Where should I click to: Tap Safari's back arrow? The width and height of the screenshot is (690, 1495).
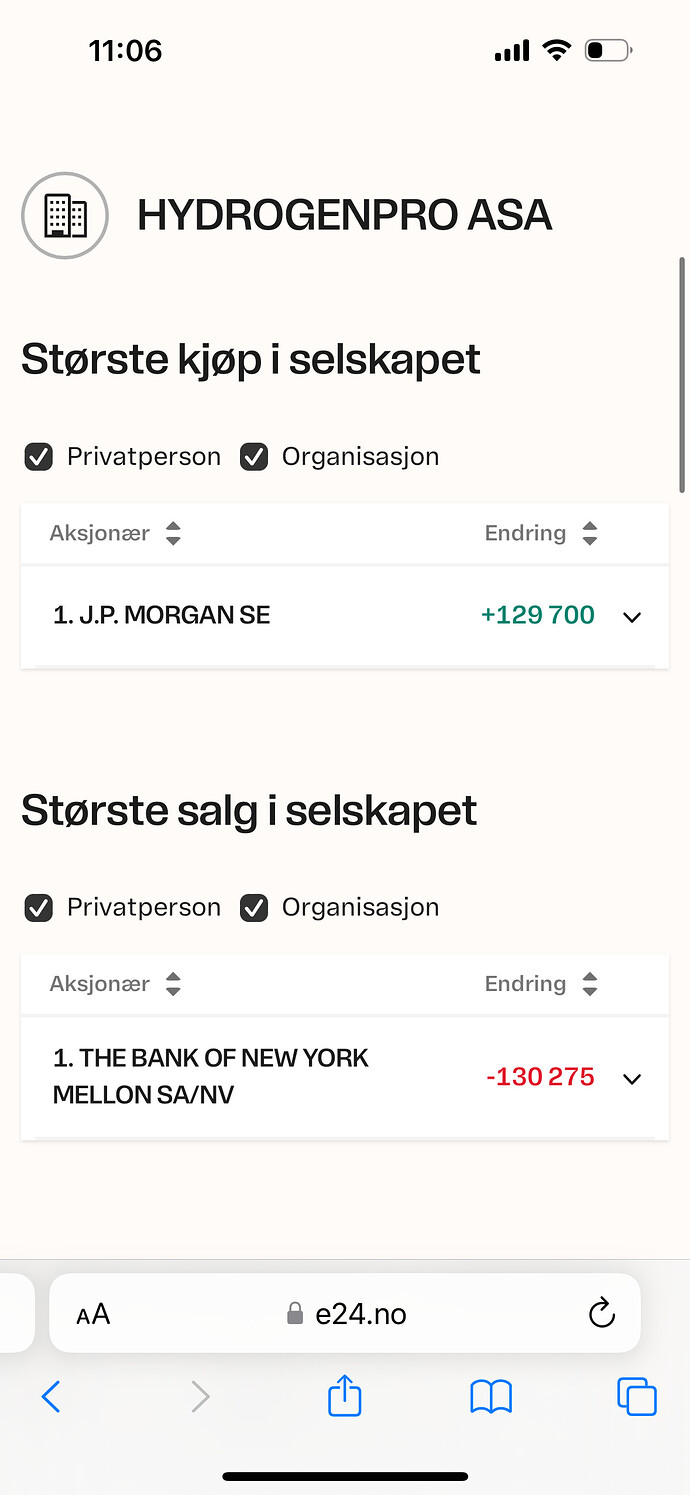[x=51, y=1396]
